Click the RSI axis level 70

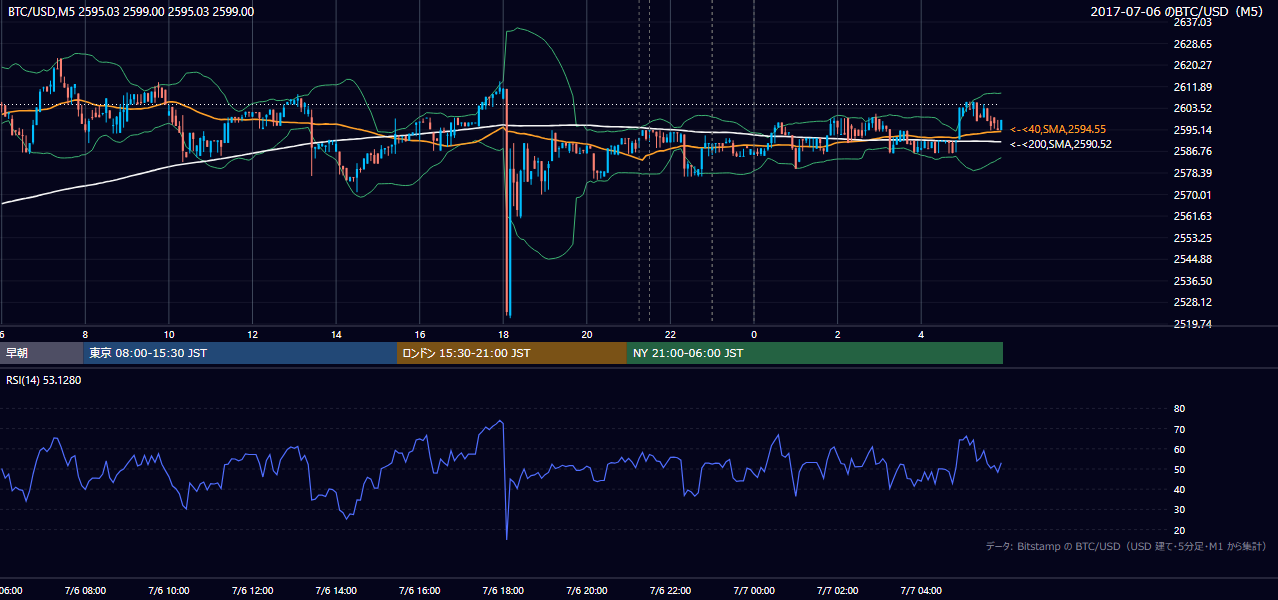1179,429
